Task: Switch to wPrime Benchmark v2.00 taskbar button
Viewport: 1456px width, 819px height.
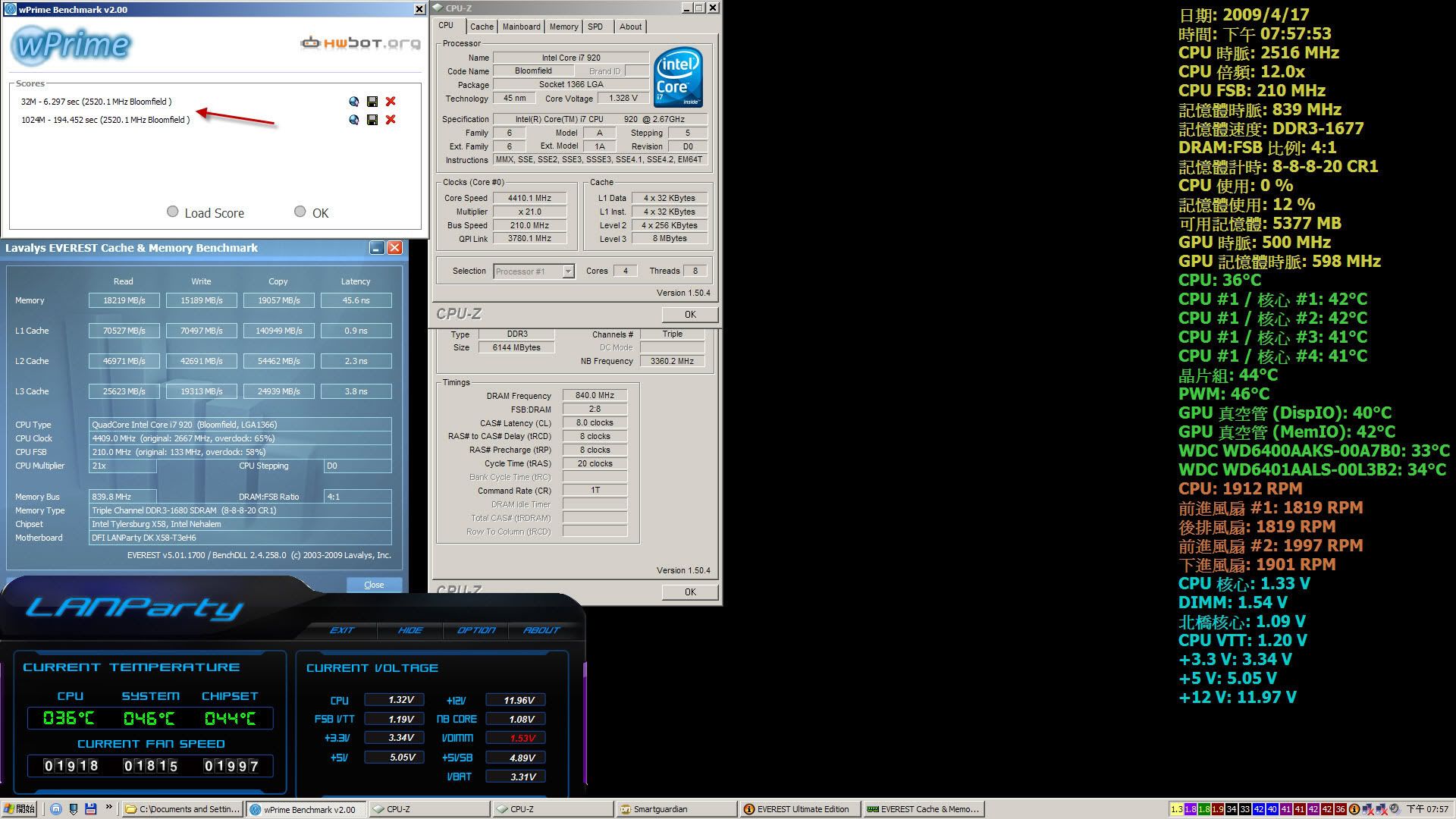Action: point(307,809)
